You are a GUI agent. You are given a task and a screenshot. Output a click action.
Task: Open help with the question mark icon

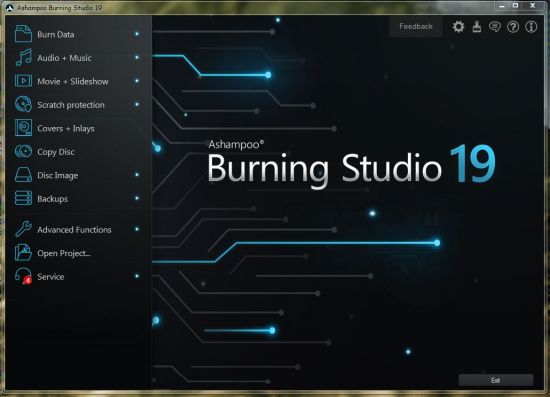(513, 27)
